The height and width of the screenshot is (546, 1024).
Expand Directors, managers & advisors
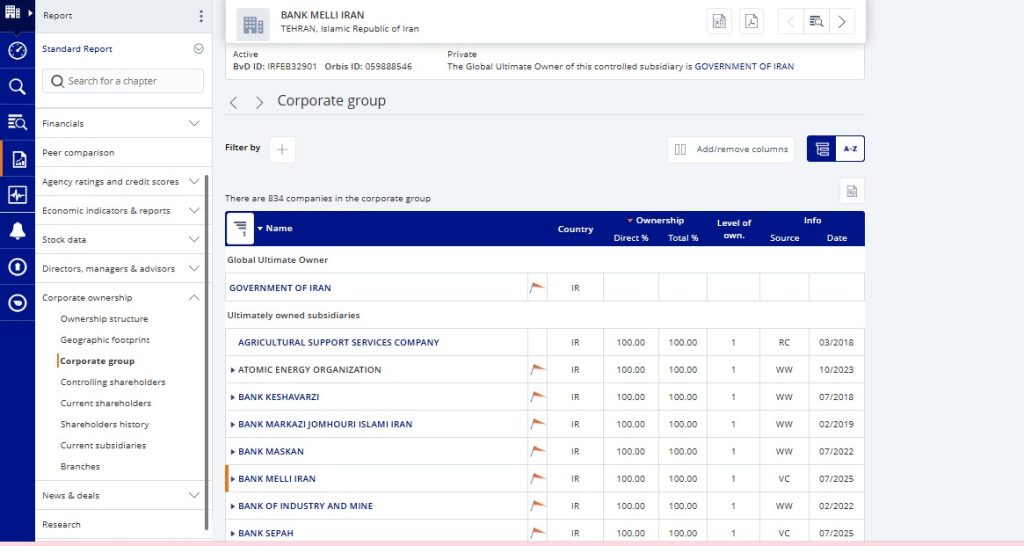click(194, 268)
